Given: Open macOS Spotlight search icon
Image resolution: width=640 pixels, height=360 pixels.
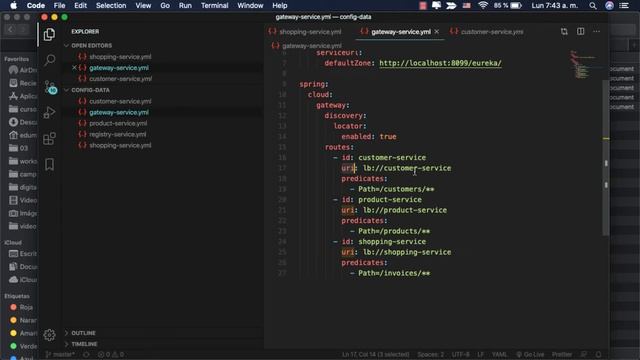Looking at the screenshot, I should [593, 6].
